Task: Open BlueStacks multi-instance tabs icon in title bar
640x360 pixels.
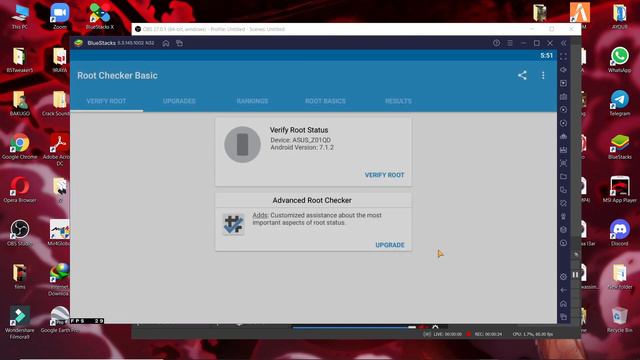Action: 180,43
